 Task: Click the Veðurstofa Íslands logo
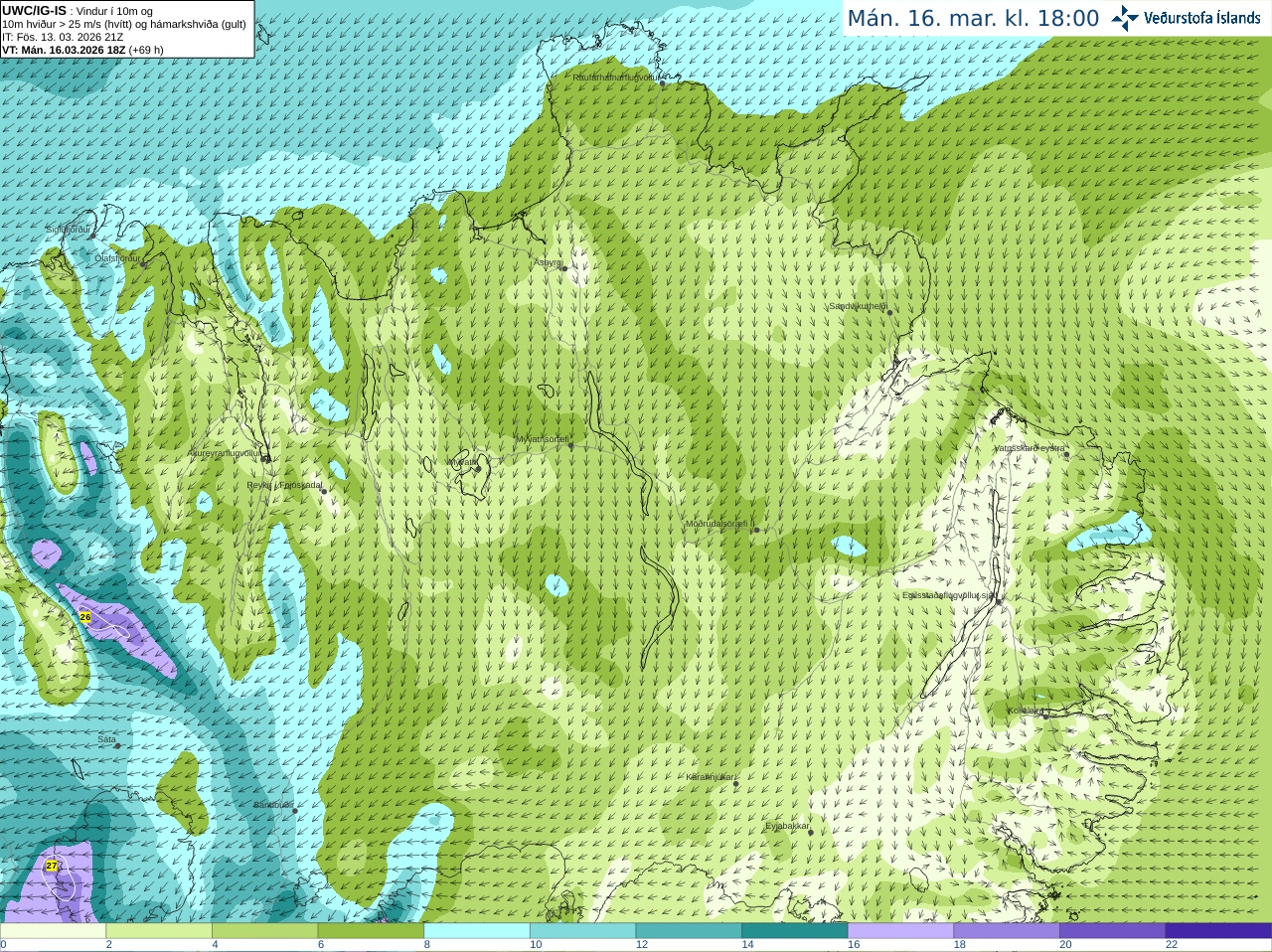[1186, 18]
